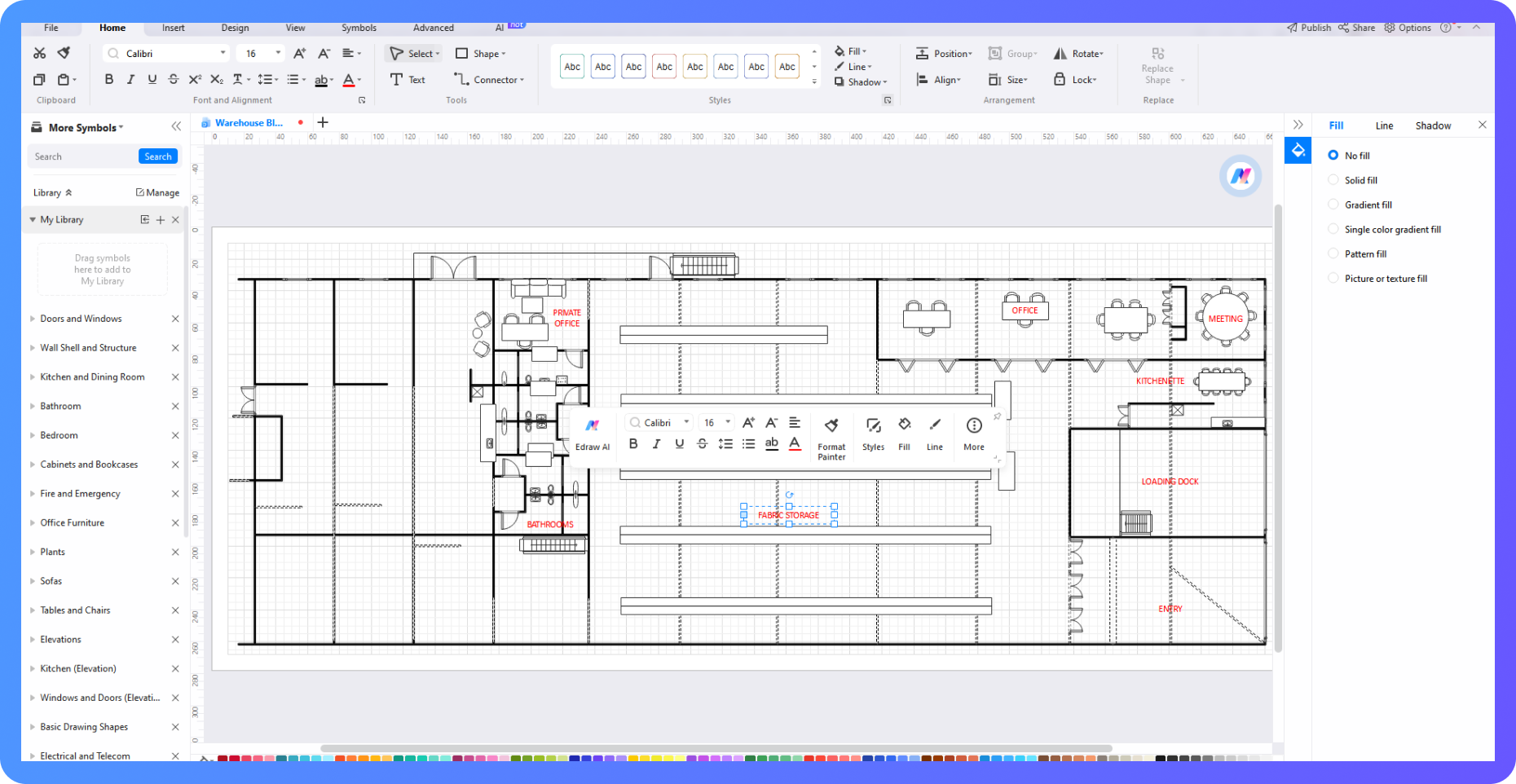Choose the Gradient fill radio option
1516x784 pixels.
[1333, 205]
